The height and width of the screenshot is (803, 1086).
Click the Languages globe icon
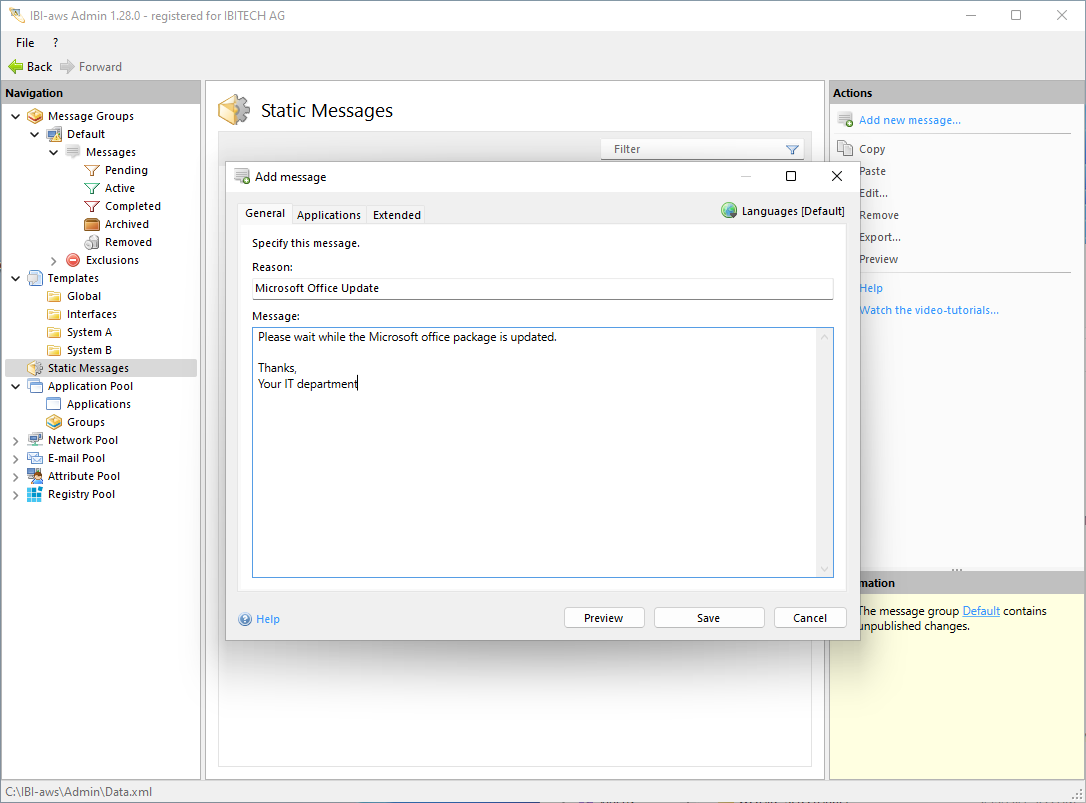pos(729,211)
